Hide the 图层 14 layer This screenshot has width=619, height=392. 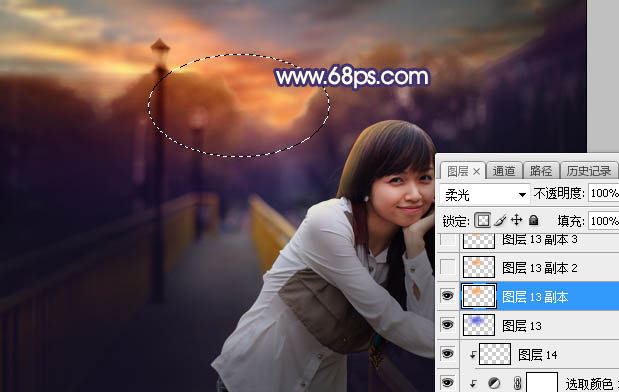pyautogui.click(x=448, y=354)
